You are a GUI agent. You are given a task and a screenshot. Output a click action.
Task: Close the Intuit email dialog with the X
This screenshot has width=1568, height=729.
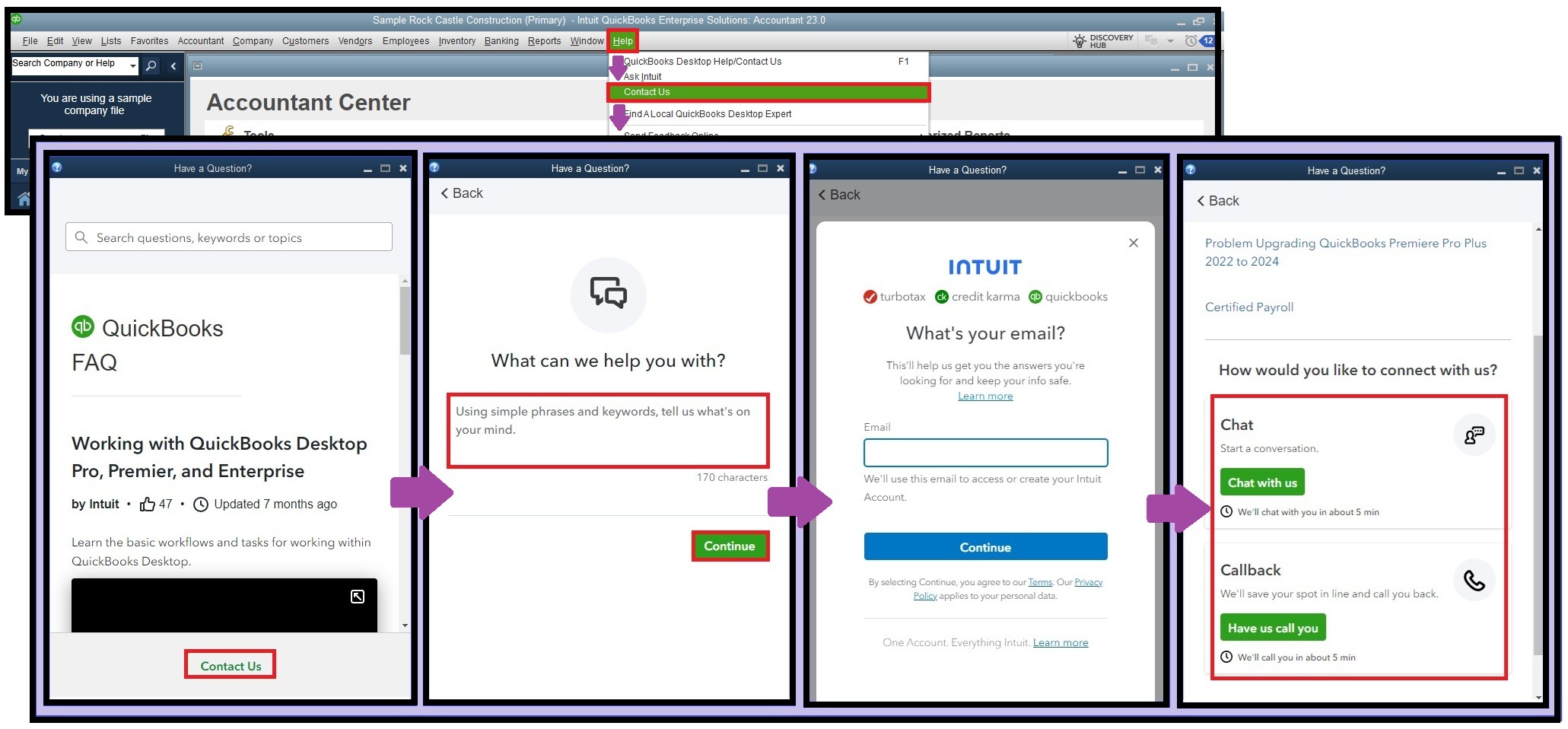(x=1134, y=243)
